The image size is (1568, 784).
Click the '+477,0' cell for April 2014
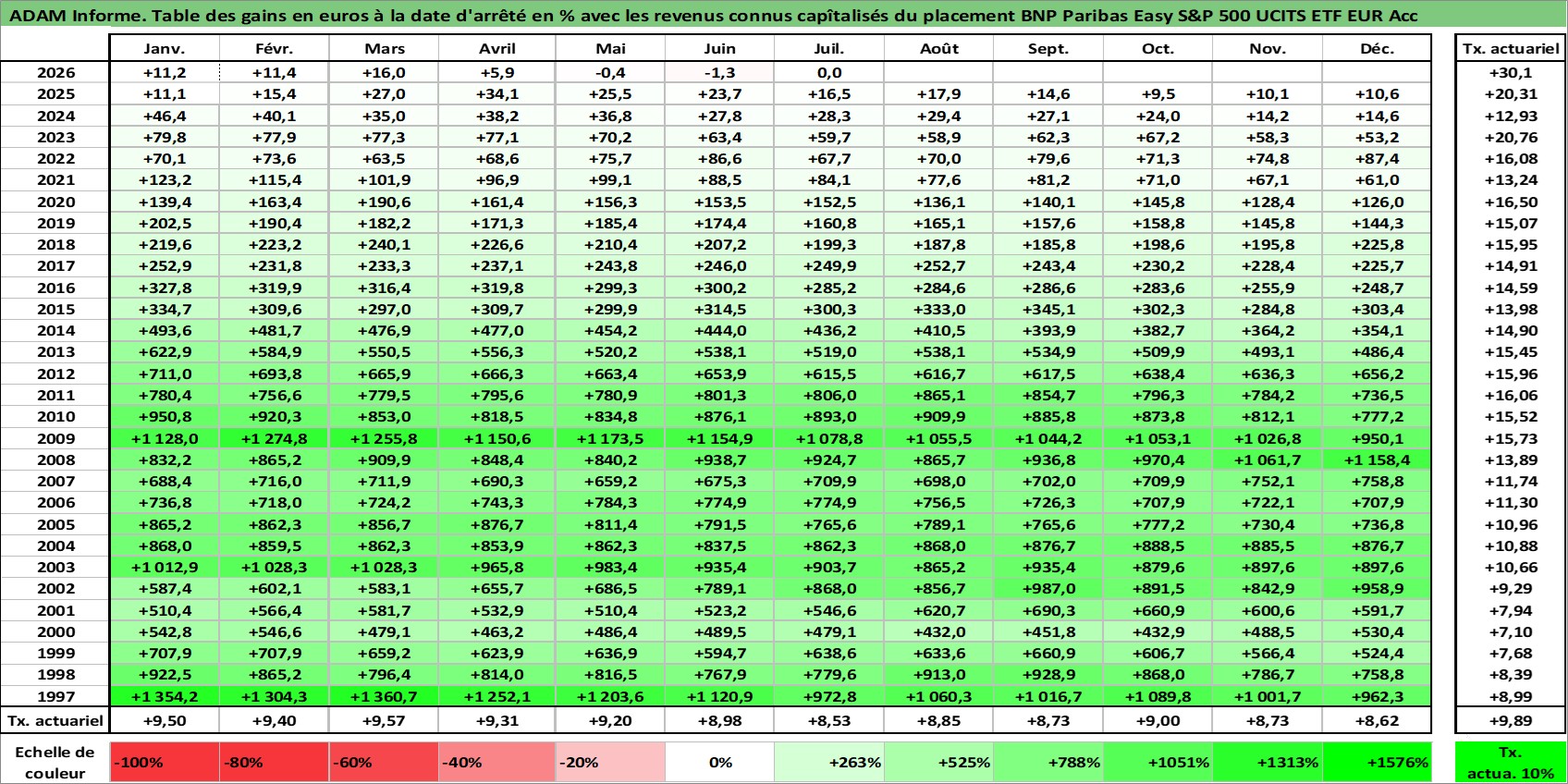497,330
